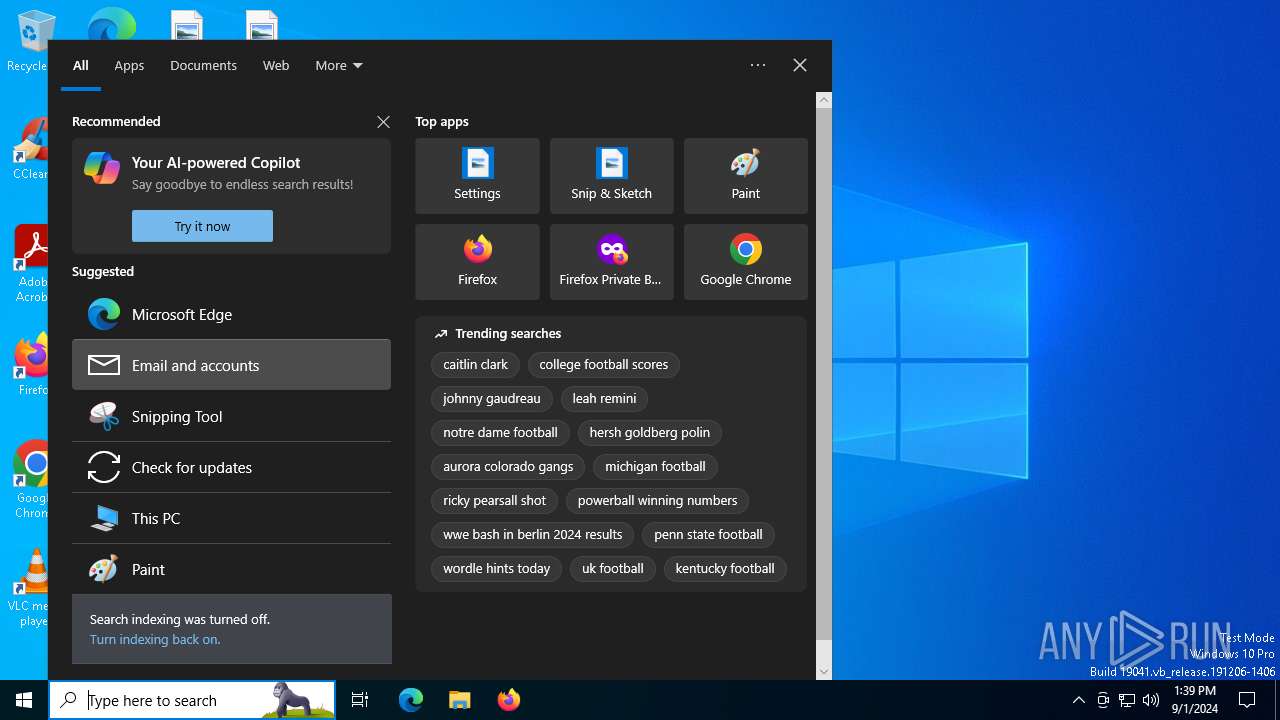
Task: Select the VLC media player desktop icon
Action: pos(30,588)
